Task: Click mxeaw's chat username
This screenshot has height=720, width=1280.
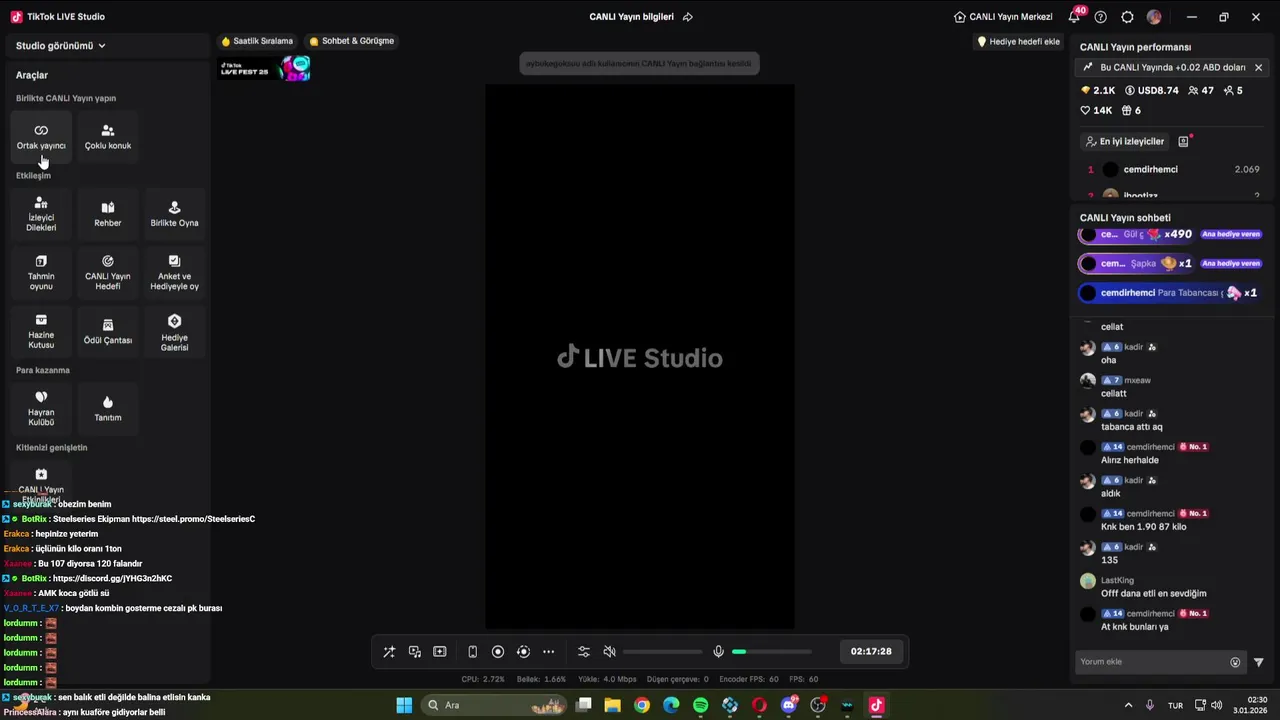Action: [x=1137, y=381]
